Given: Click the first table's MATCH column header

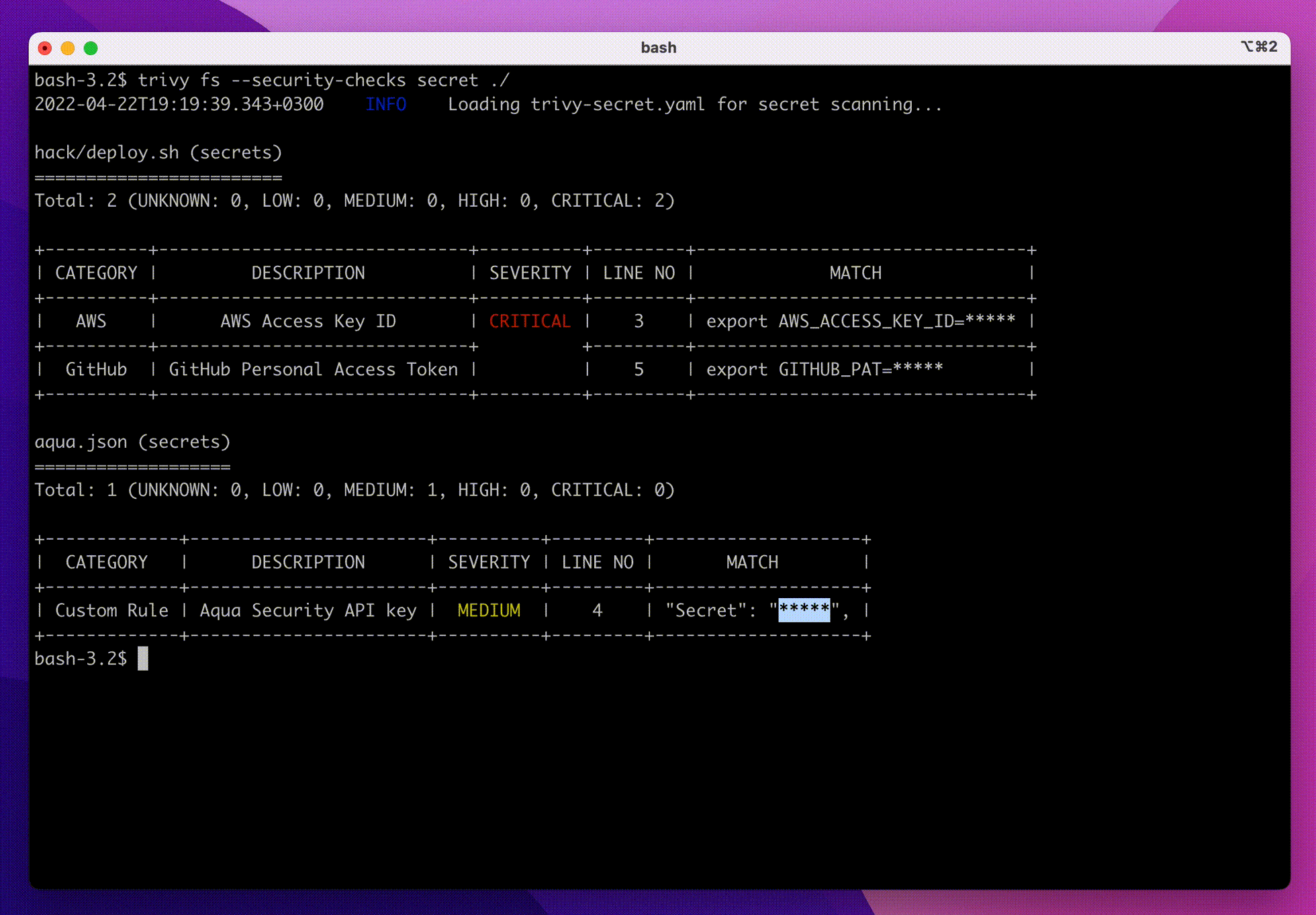Looking at the screenshot, I should click(855, 273).
